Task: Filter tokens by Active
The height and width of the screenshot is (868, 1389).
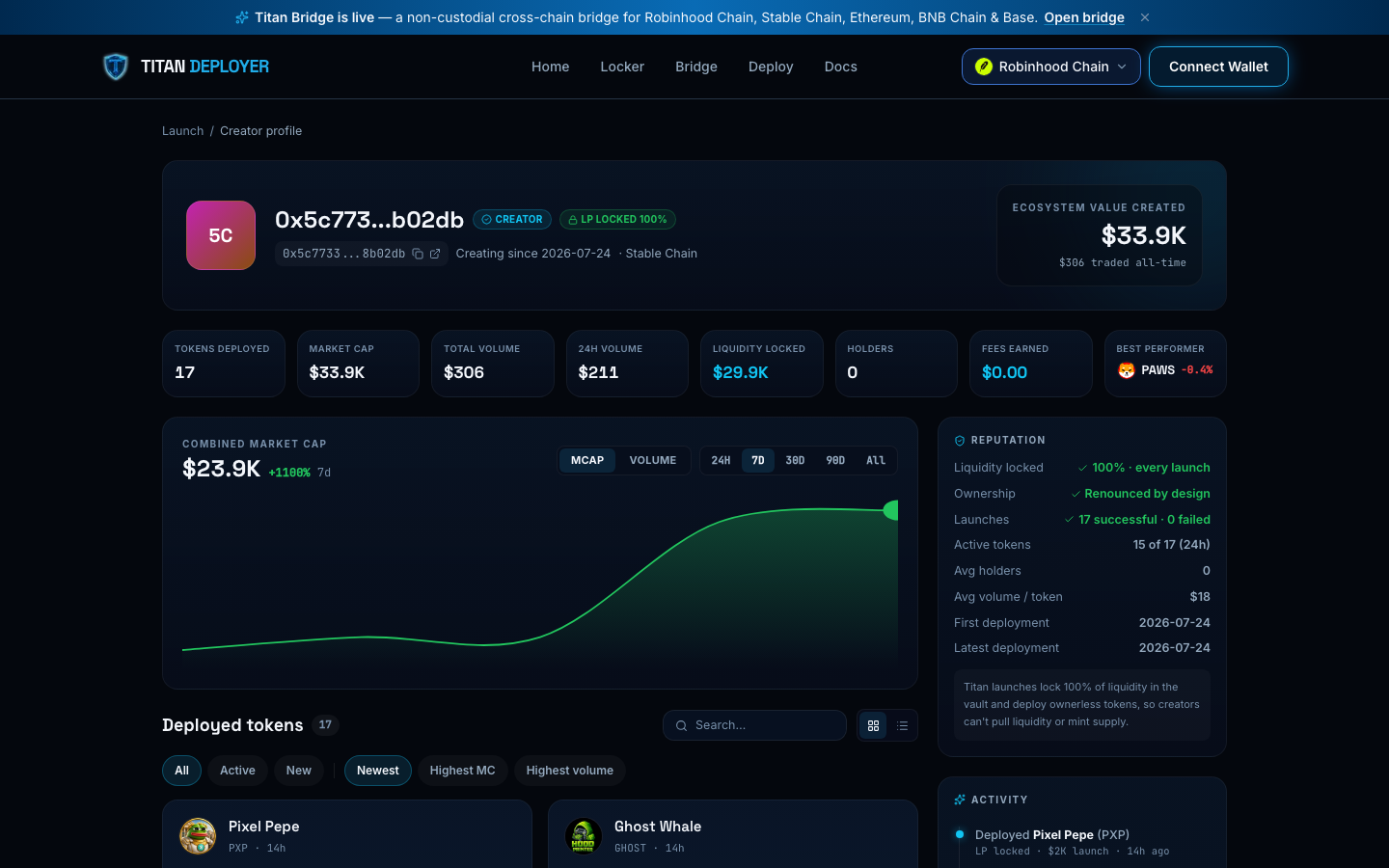Action: pos(237,771)
